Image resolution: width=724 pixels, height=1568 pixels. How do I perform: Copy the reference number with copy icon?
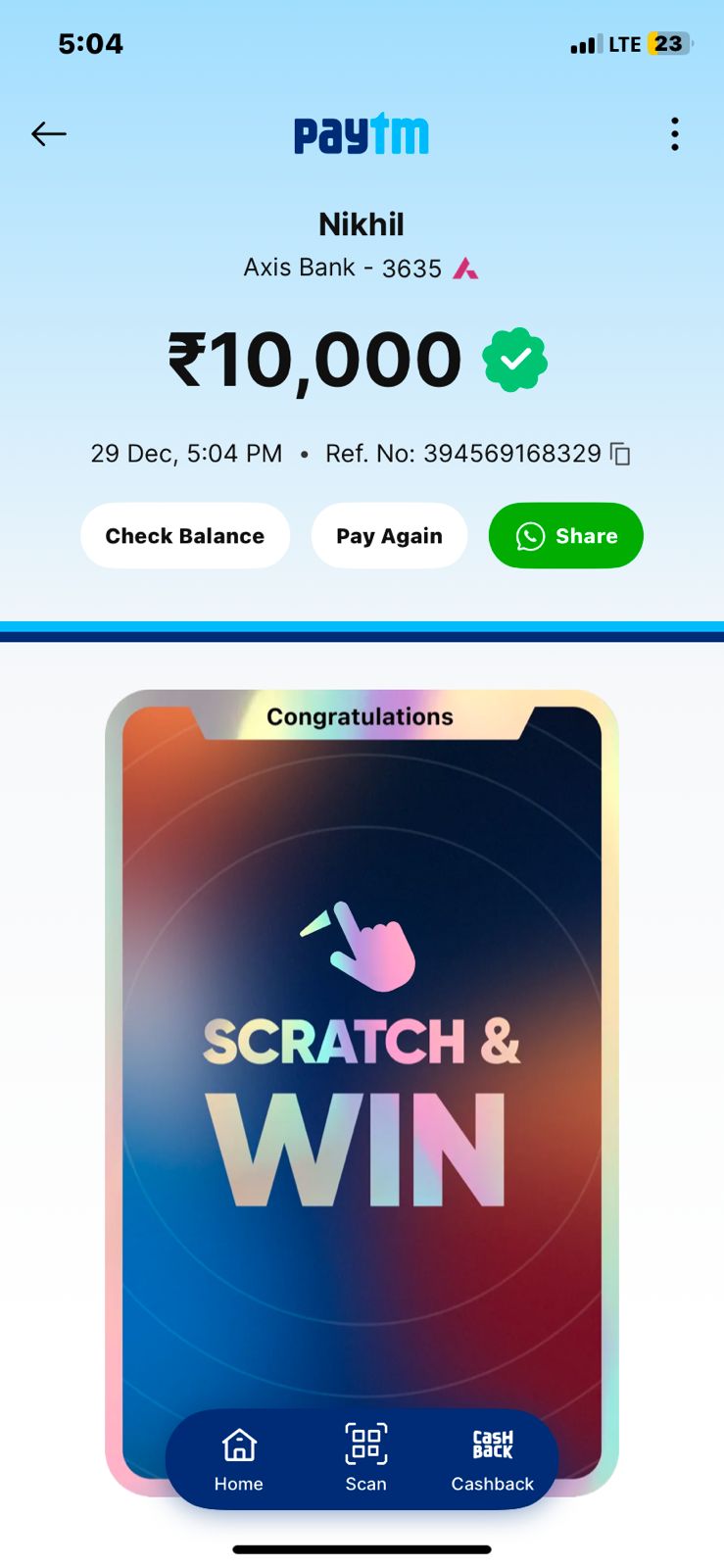coord(620,454)
